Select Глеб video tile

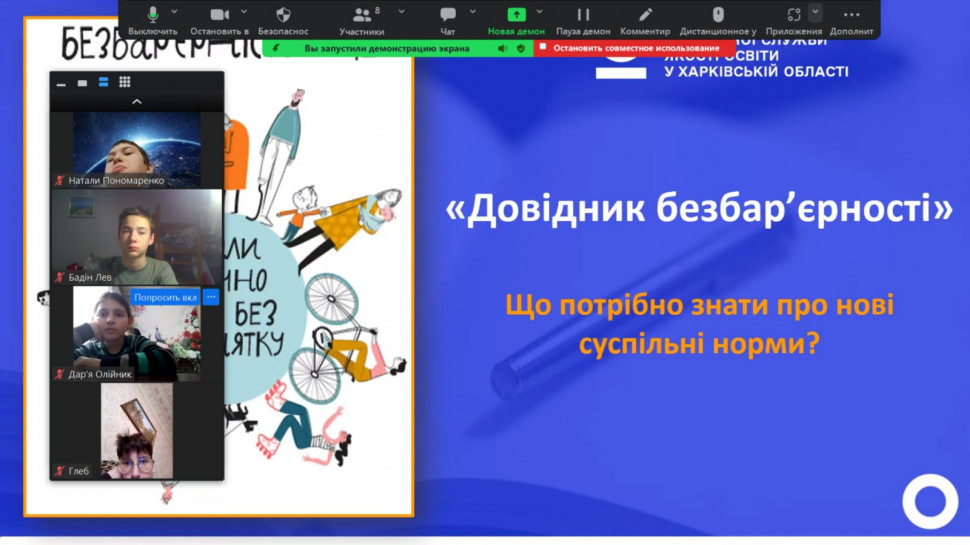tap(137, 431)
